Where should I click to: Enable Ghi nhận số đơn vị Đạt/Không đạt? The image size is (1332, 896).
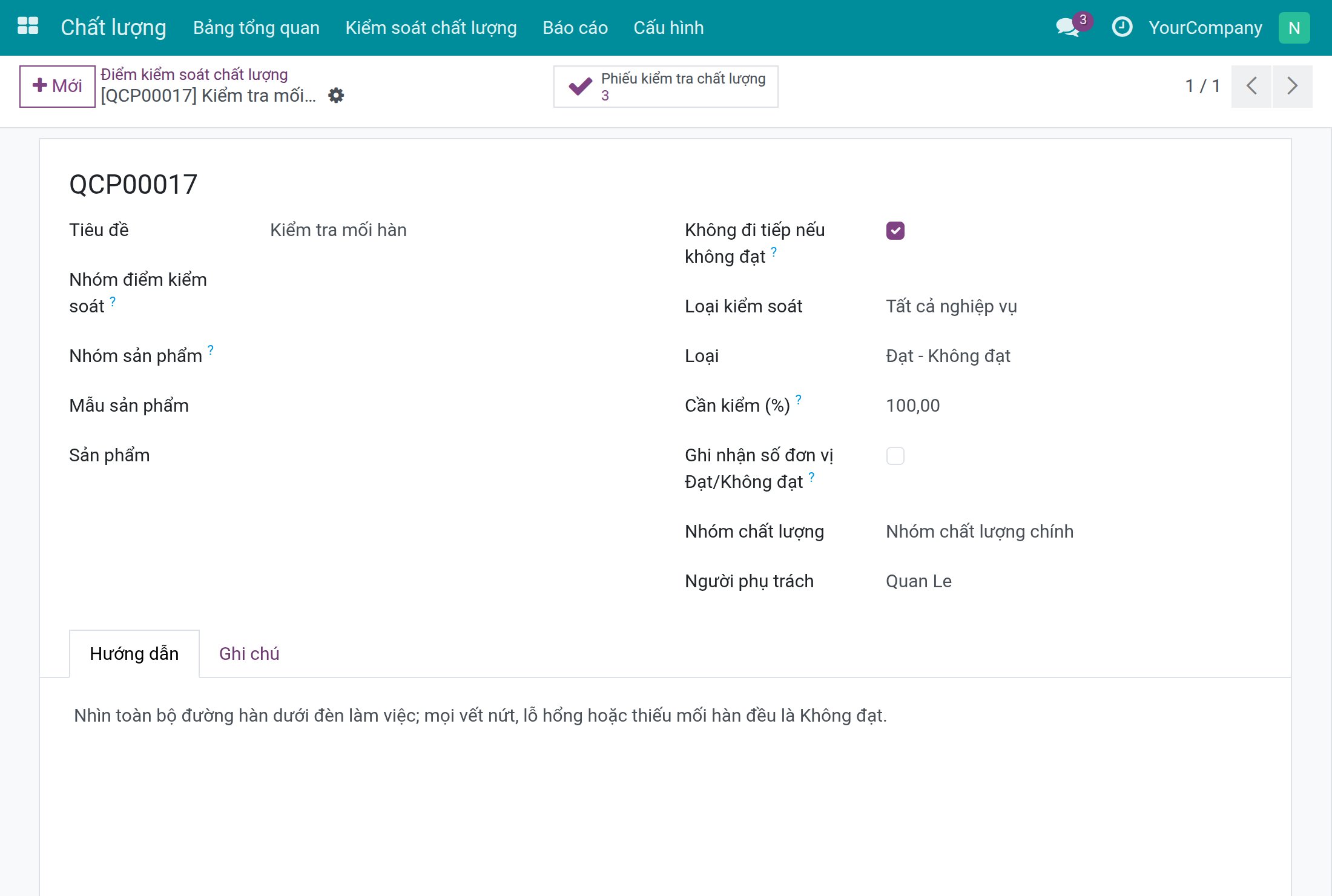click(895, 456)
